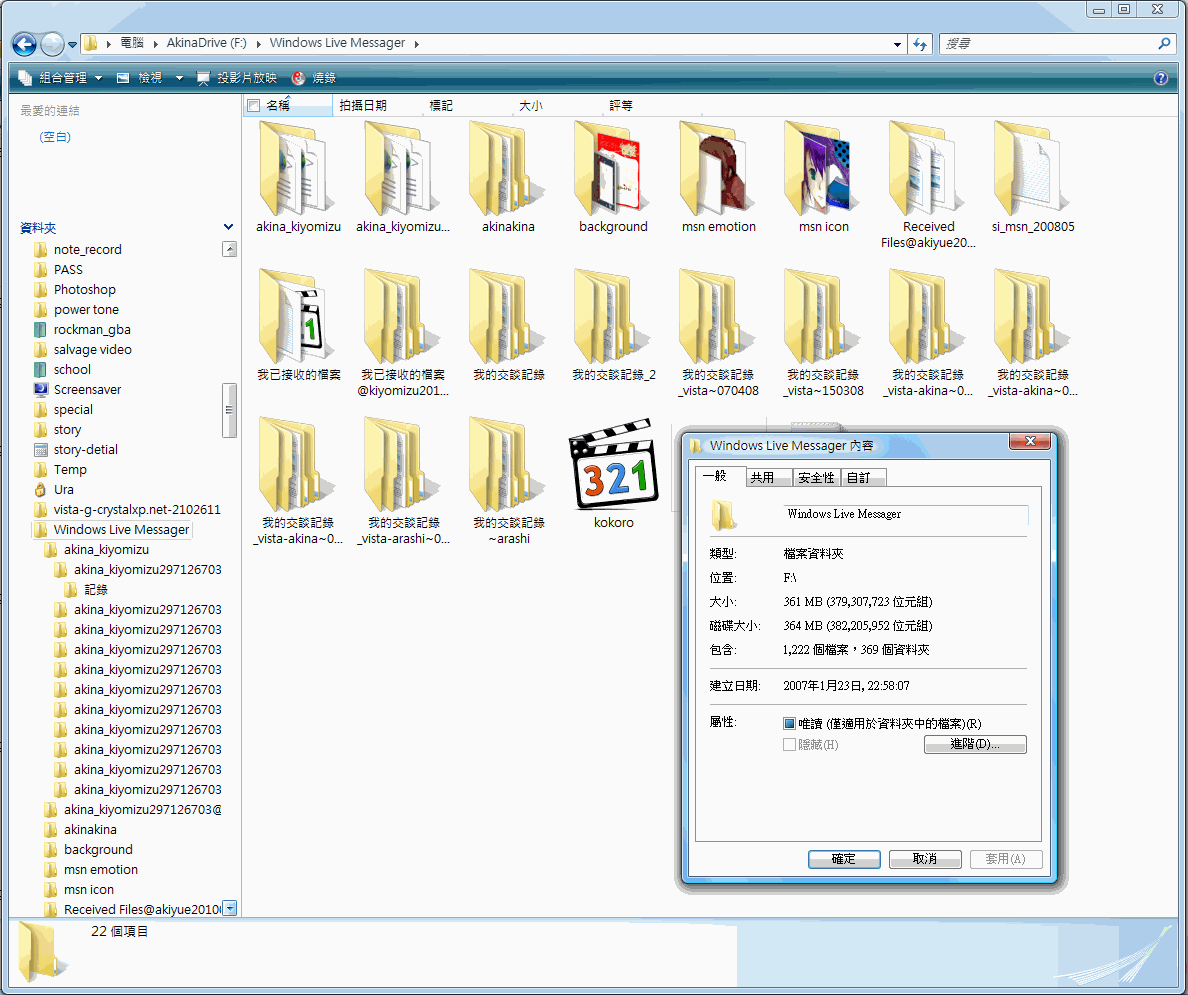Image resolution: width=1188 pixels, height=995 pixels.
Task: Open the 我已接收的檔案 folder with clapboard
Action: pyautogui.click(x=298, y=317)
